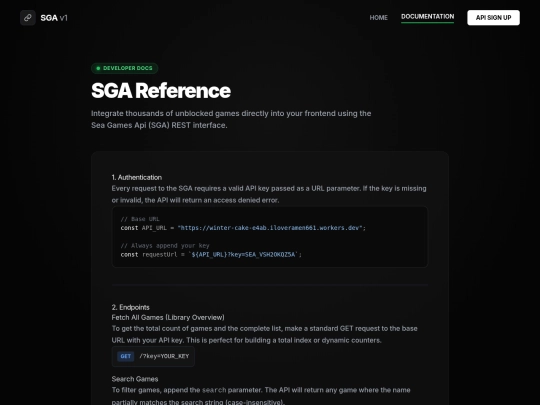Click the '// Base URL' comment
The width and height of the screenshot is (540, 405).
point(140,219)
